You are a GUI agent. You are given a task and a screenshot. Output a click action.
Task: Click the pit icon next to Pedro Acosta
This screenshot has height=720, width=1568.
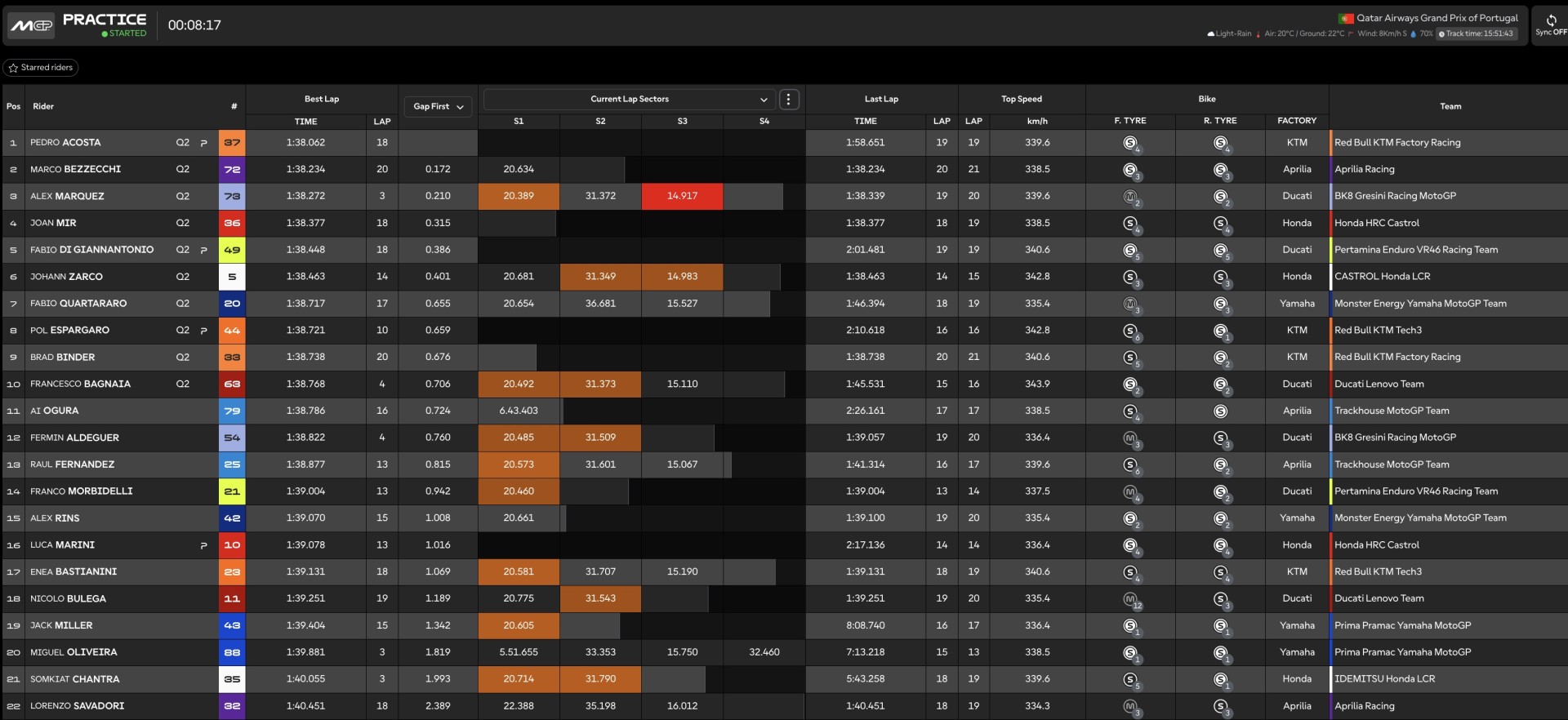(x=203, y=143)
